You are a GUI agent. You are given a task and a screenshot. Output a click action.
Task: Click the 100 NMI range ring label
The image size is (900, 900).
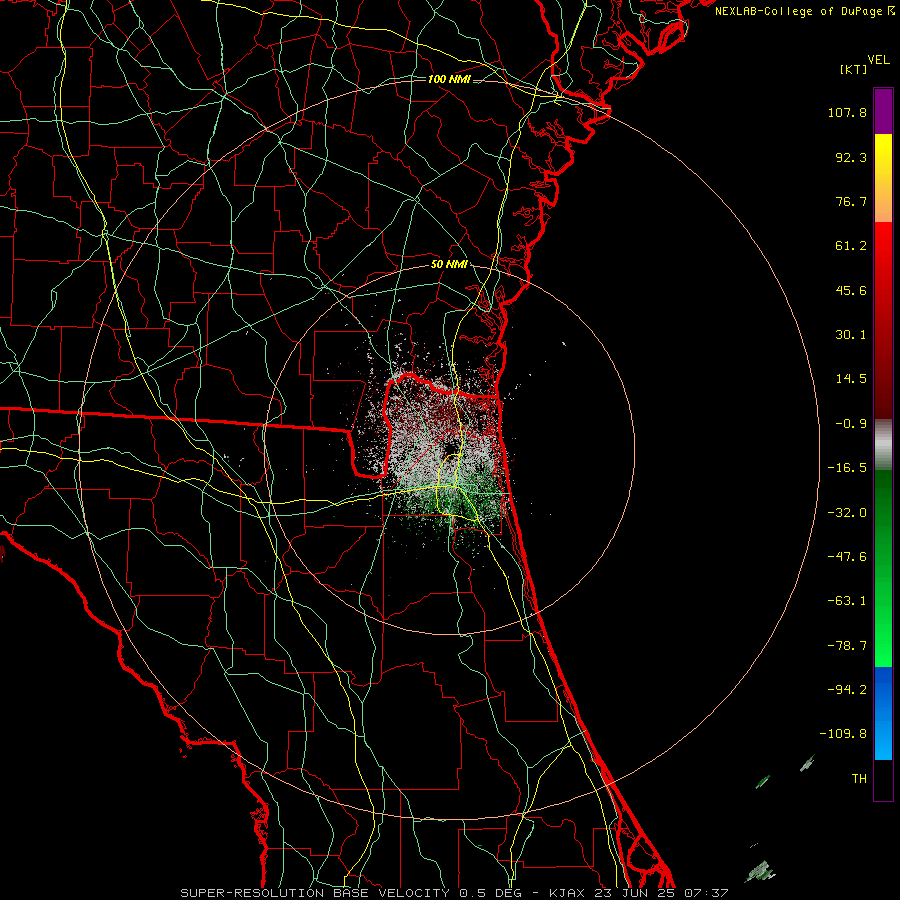449,79
